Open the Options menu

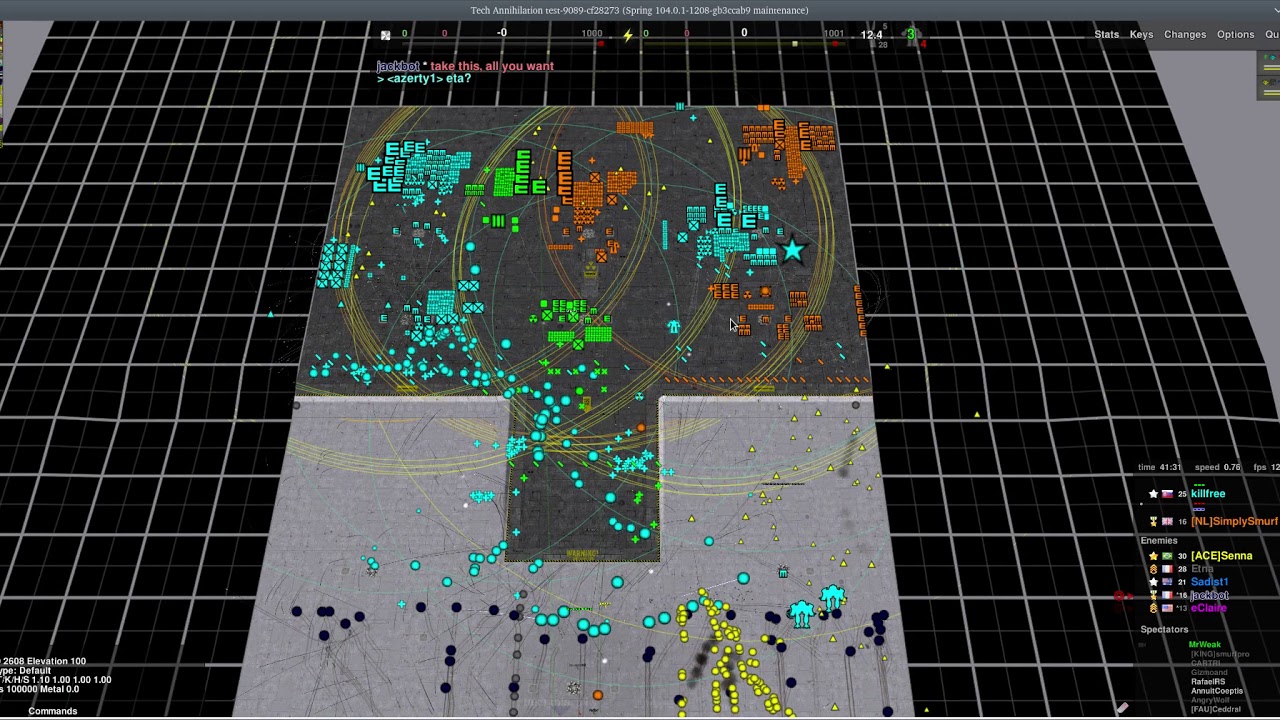[1235, 35]
